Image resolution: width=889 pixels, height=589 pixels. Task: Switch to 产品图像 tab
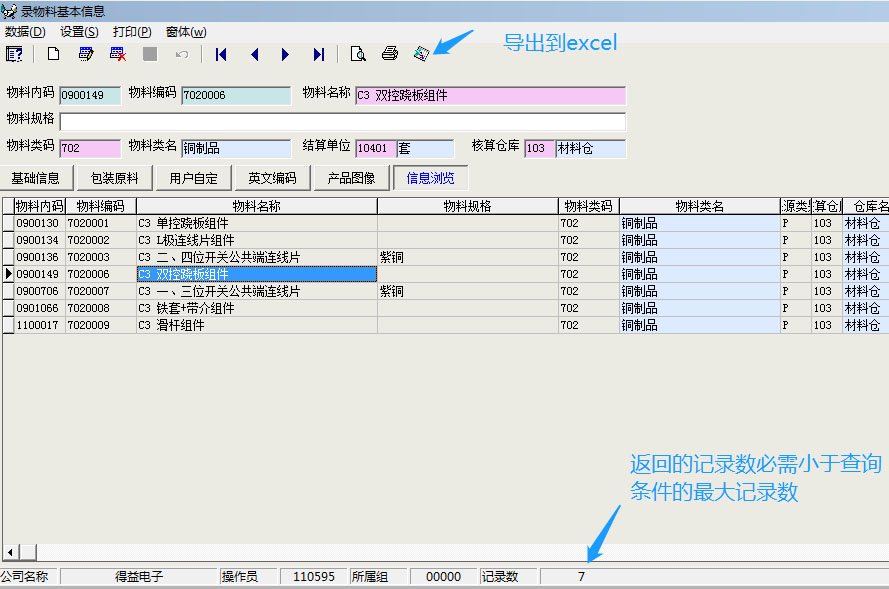click(351, 179)
